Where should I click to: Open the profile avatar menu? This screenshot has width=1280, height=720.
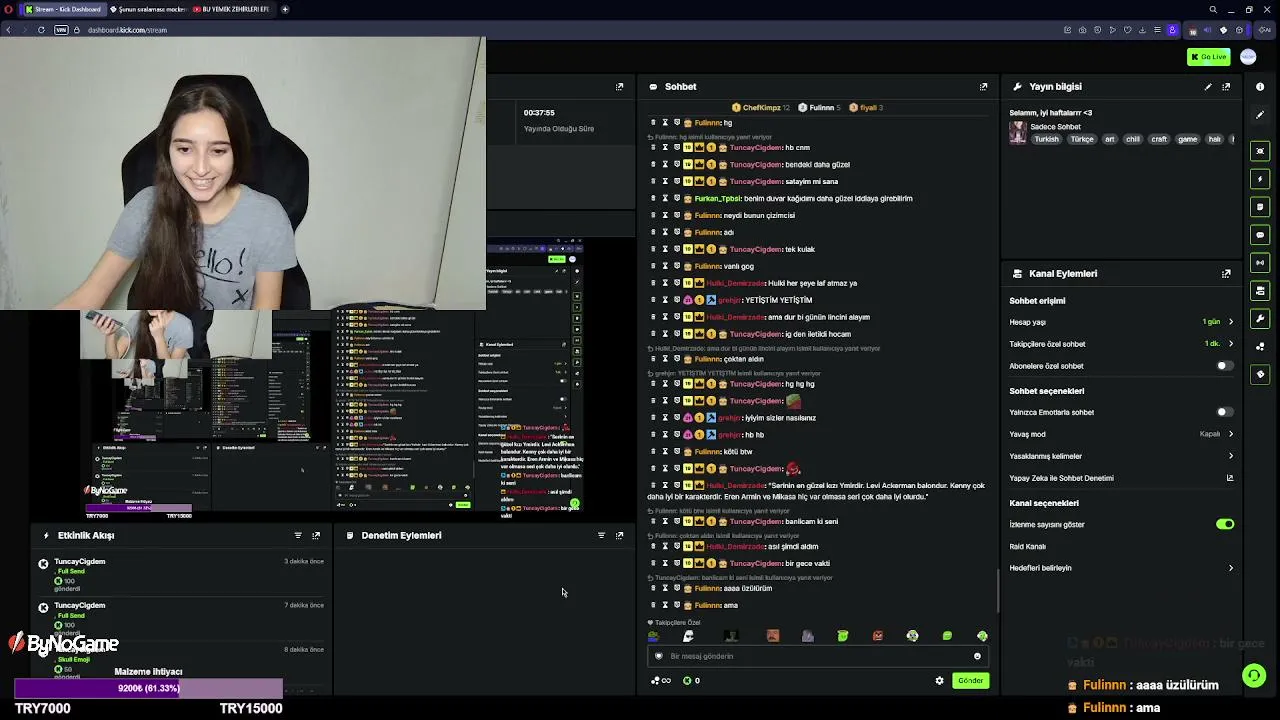(x=1248, y=57)
